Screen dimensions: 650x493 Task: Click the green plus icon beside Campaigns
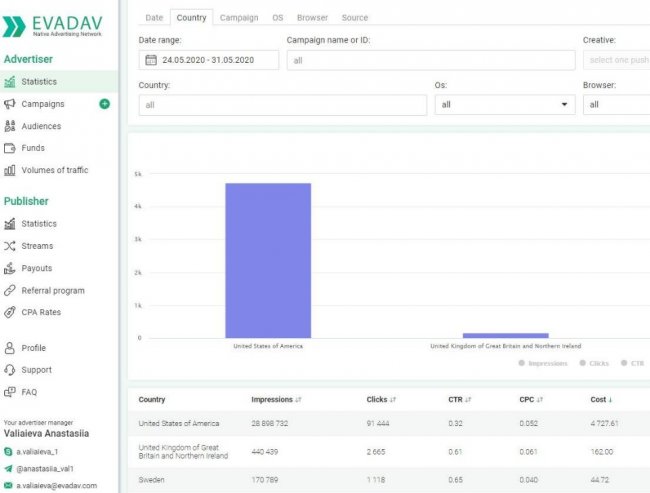pos(104,104)
